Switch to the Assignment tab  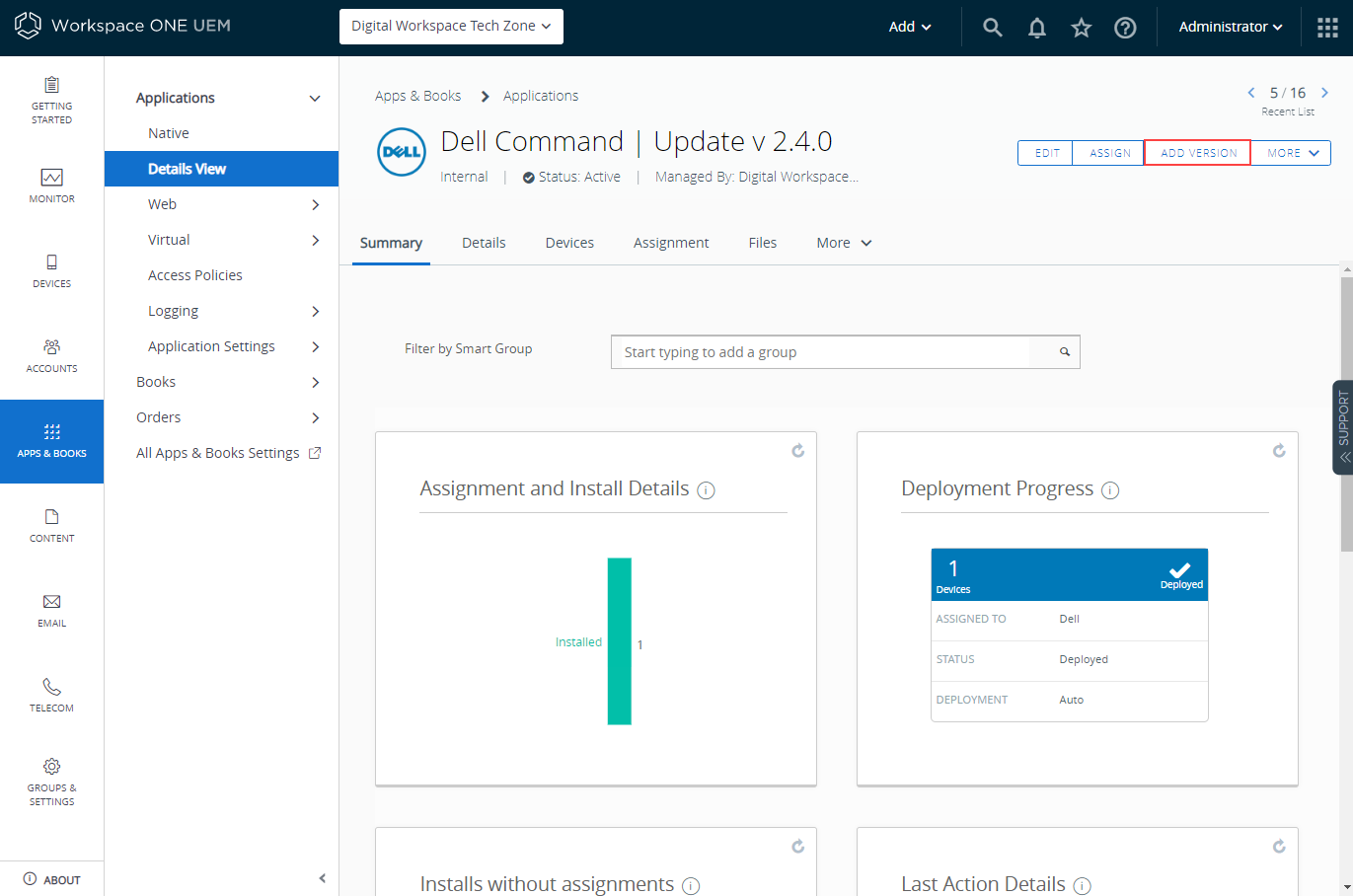click(x=671, y=243)
